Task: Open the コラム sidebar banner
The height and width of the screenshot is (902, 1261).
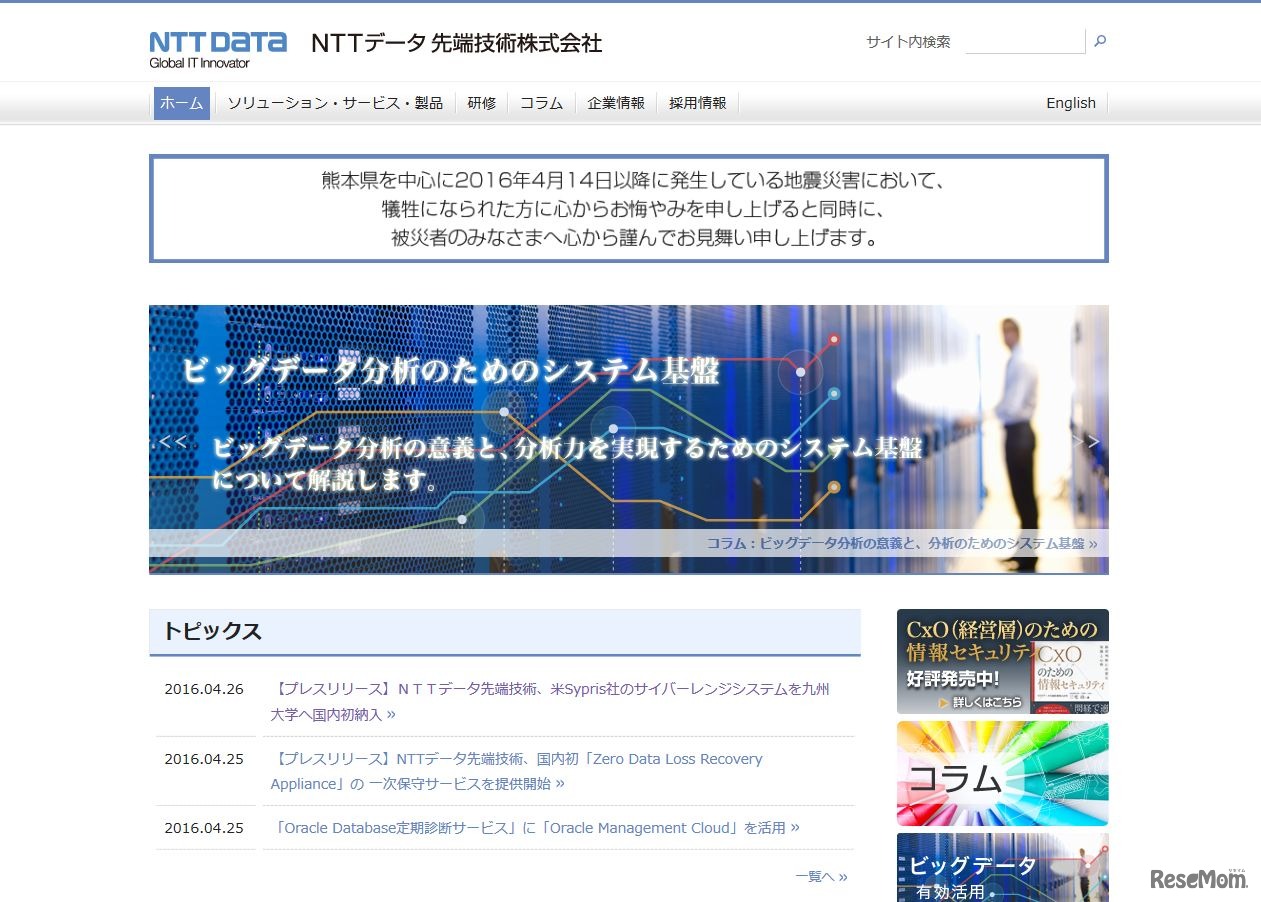Action: 1002,773
